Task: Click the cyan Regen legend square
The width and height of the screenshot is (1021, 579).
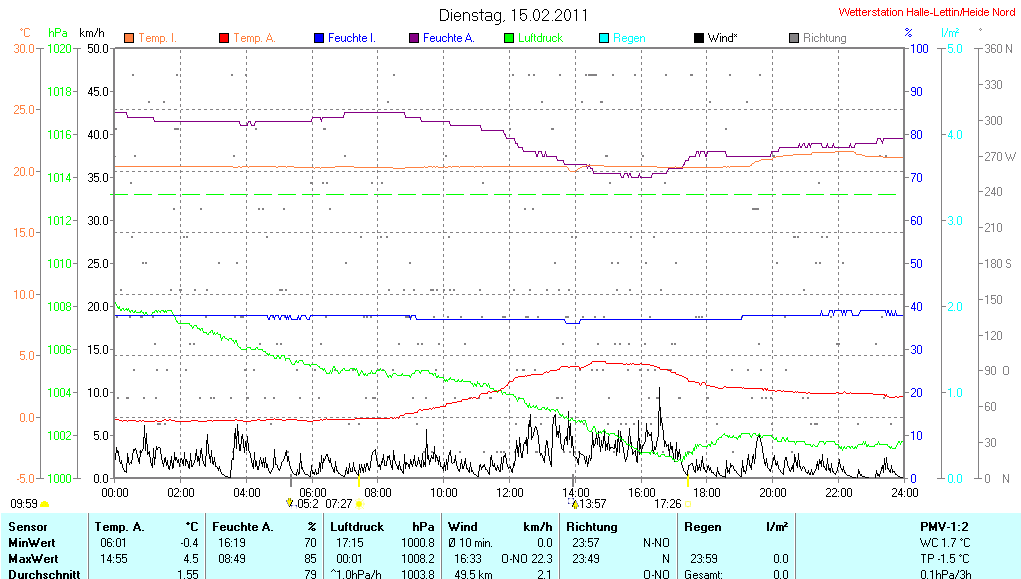Action: coord(604,38)
